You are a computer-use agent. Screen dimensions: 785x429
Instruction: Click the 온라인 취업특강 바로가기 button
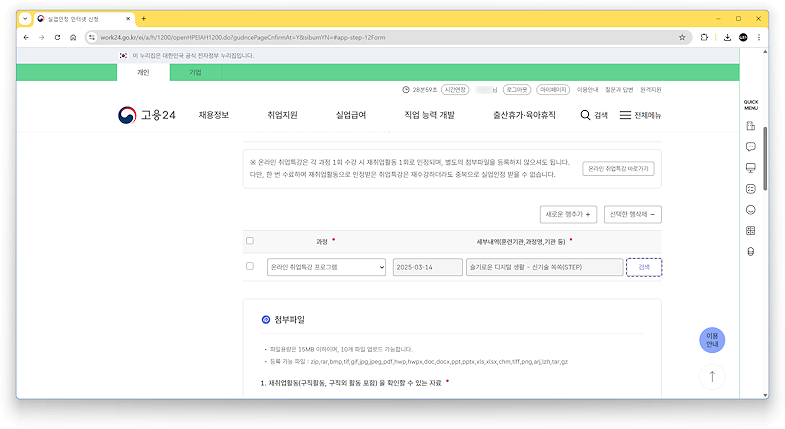(x=618, y=169)
